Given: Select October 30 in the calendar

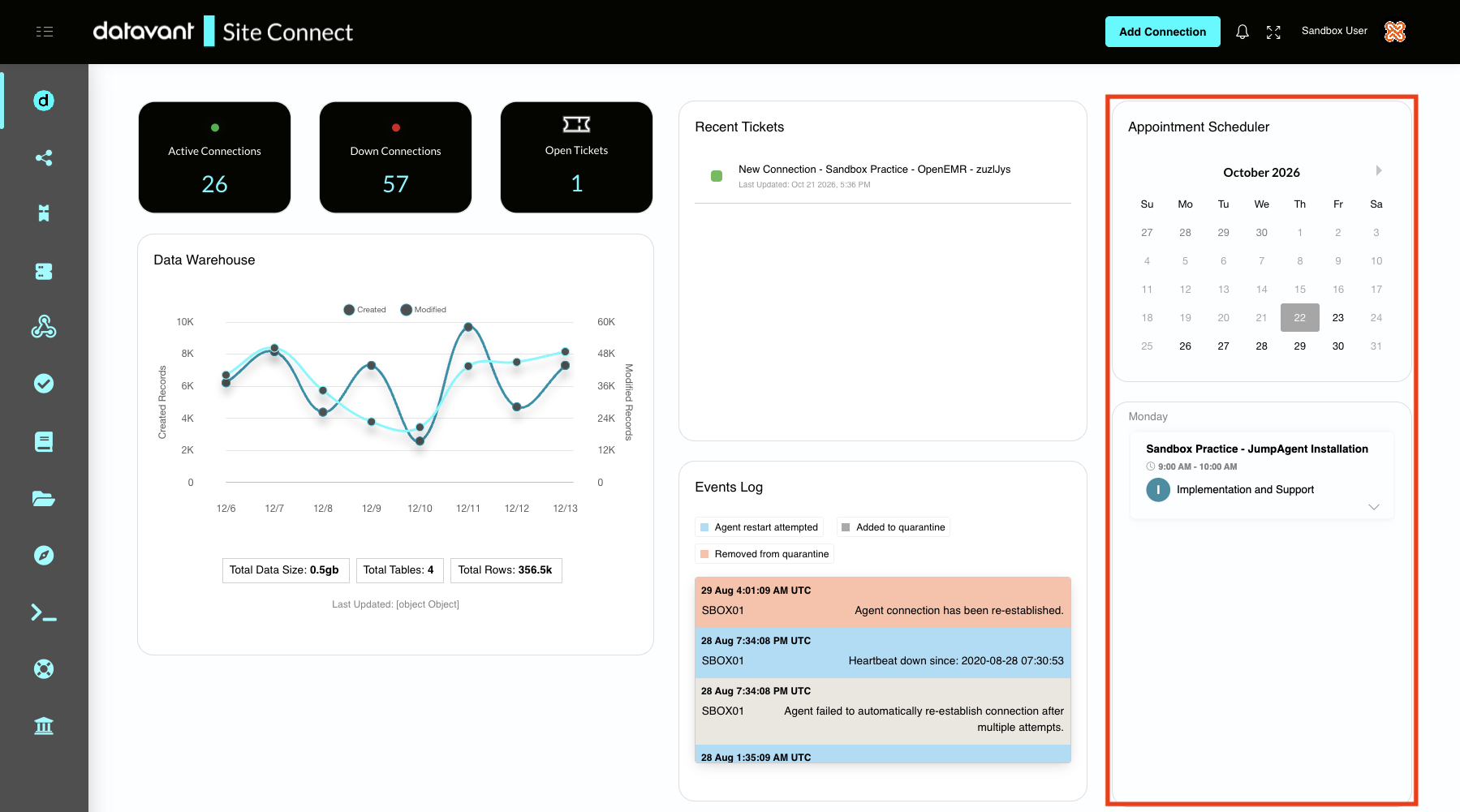Looking at the screenshot, I should pyautogui.click(x=1337, y=346).
